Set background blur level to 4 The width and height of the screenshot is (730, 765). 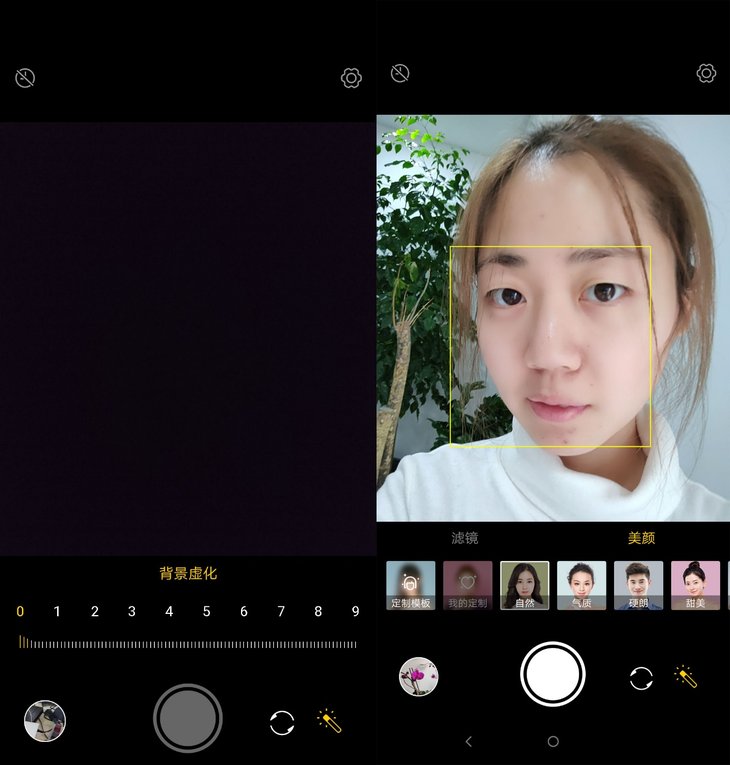click(169, 611)
